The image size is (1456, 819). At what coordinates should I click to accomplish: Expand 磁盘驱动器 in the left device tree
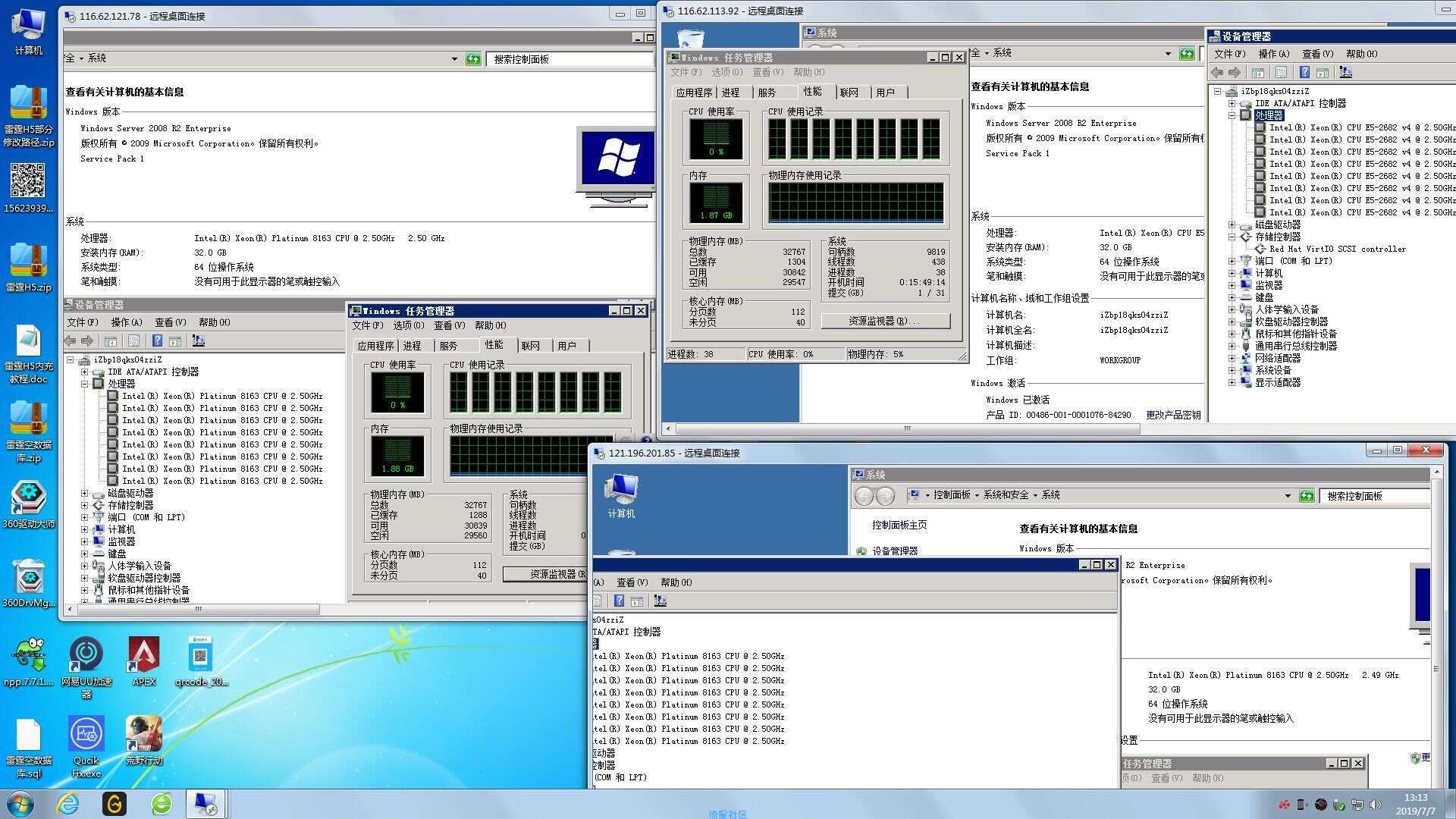(x=85, y=493)
